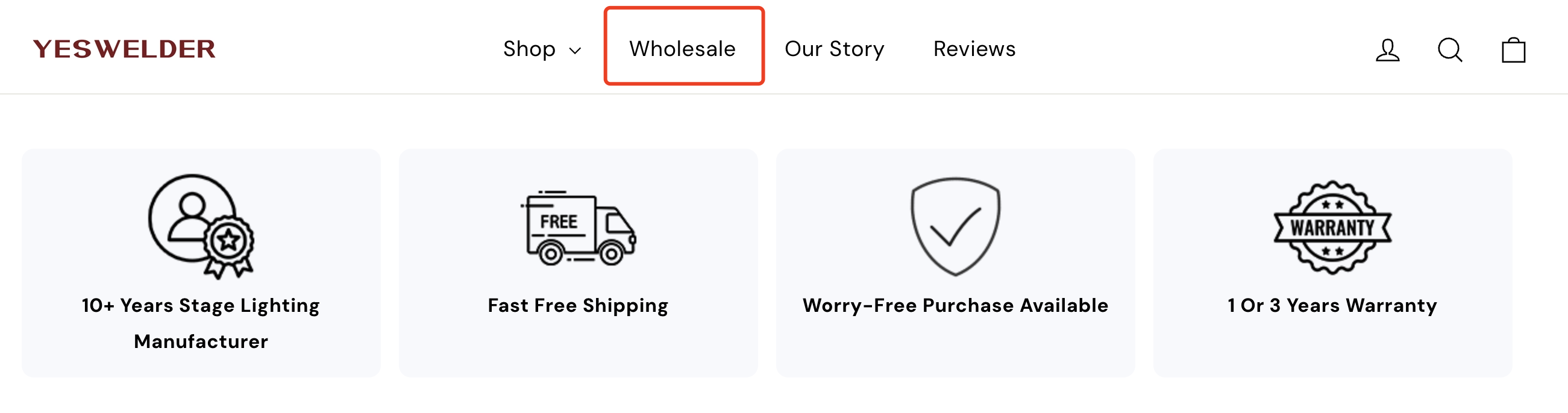Open the account login icon
This screenshot has height=413, width=1568.
(1387, 50)
